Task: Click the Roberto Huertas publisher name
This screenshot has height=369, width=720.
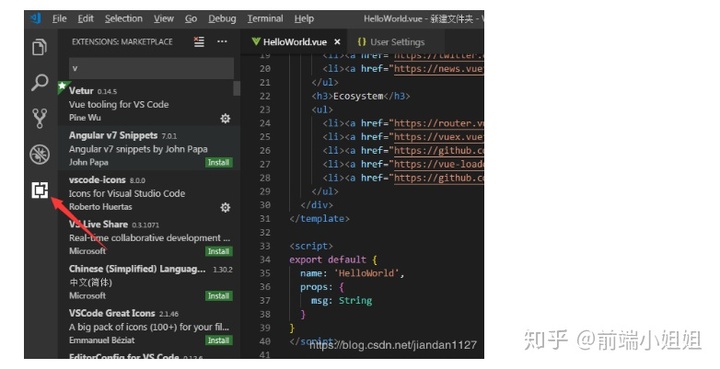Action: (101, 207)
